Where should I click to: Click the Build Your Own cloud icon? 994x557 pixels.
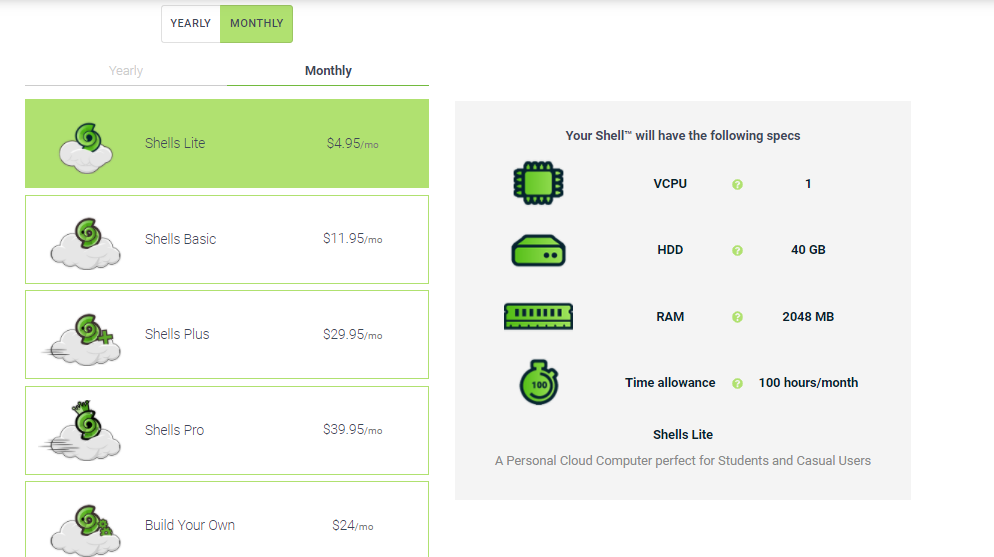coord(86,527)
